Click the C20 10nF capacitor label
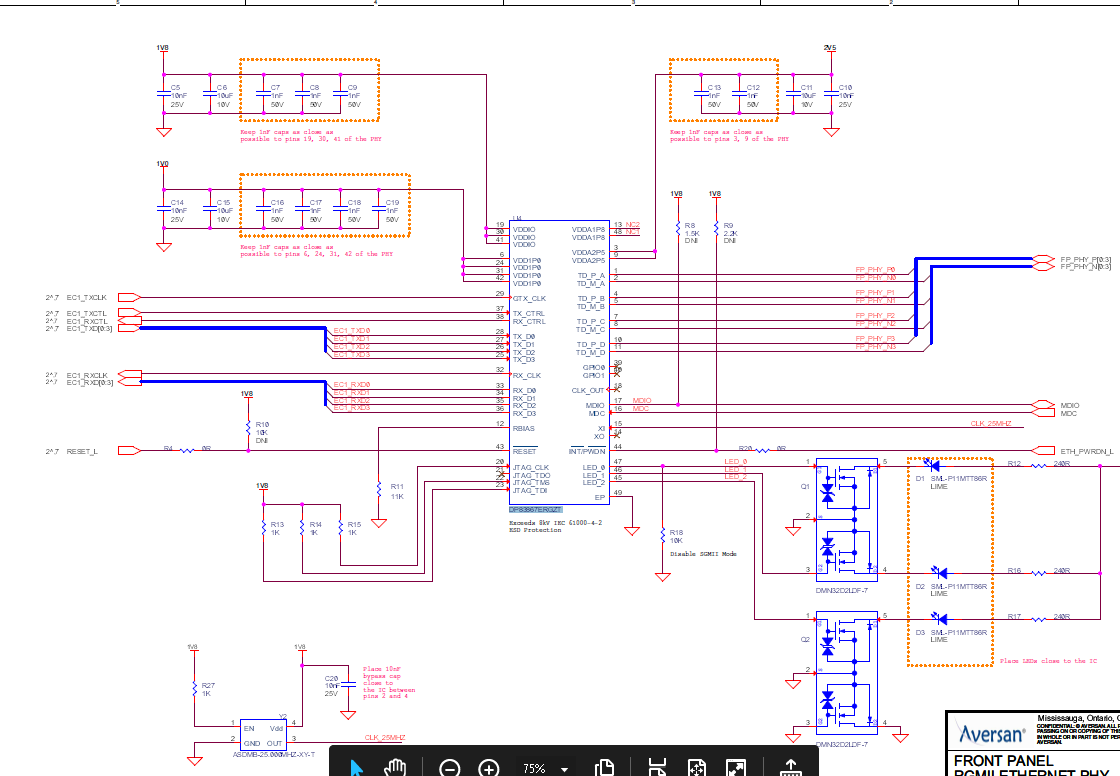 tap(331, 686)
